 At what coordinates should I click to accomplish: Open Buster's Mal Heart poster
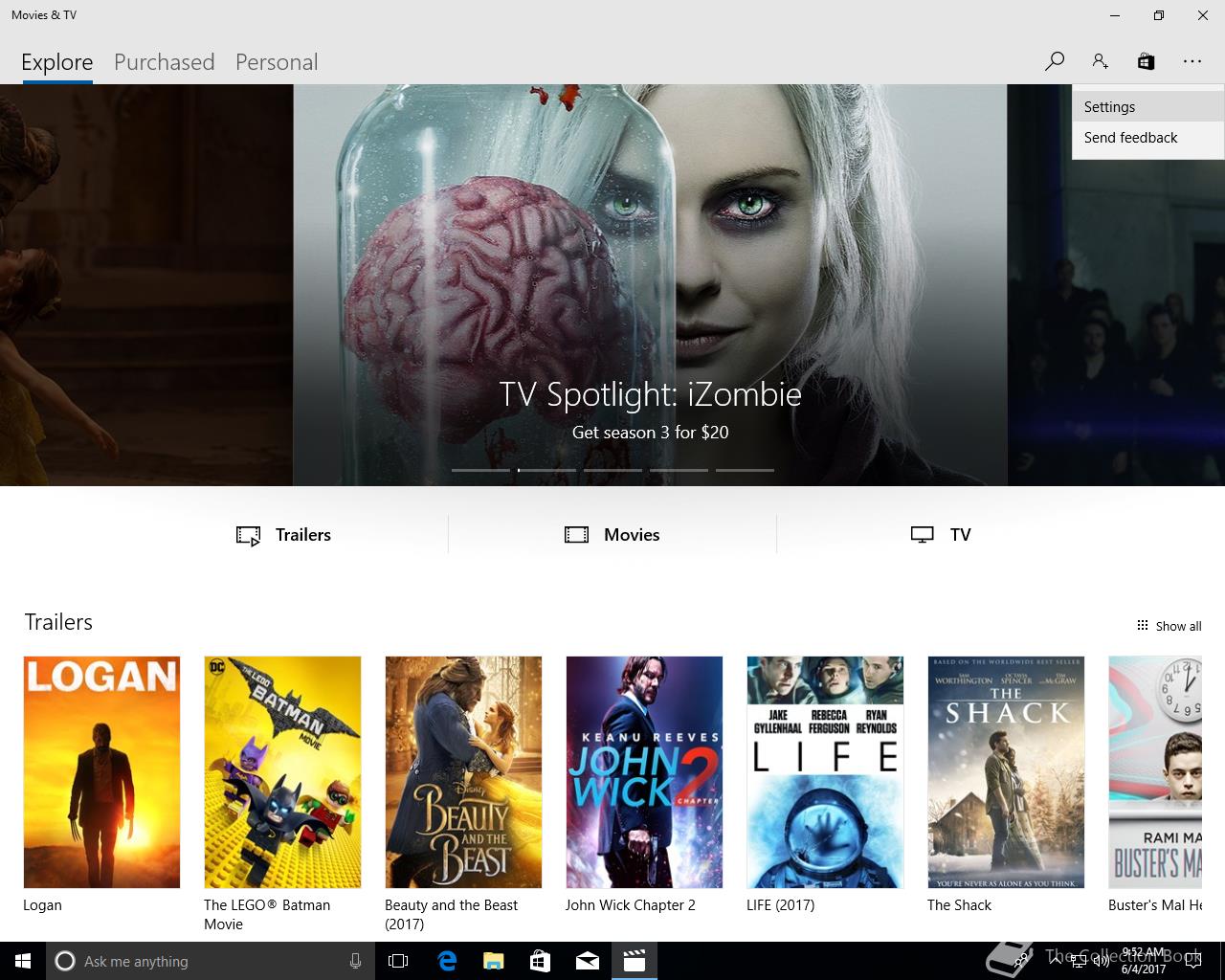[x=1155, y=772]
